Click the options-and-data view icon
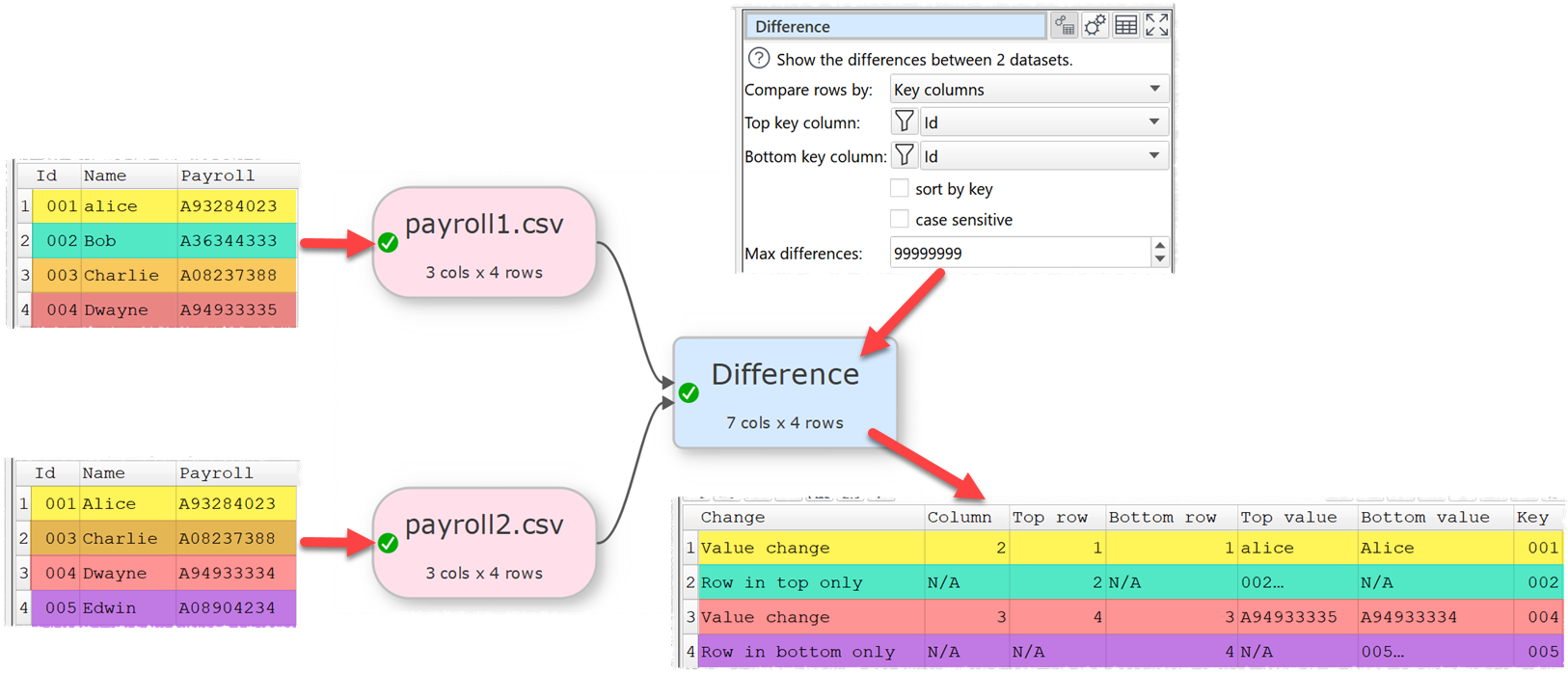Screen dimensions: 1568x673 click(x=1064, y=25)
